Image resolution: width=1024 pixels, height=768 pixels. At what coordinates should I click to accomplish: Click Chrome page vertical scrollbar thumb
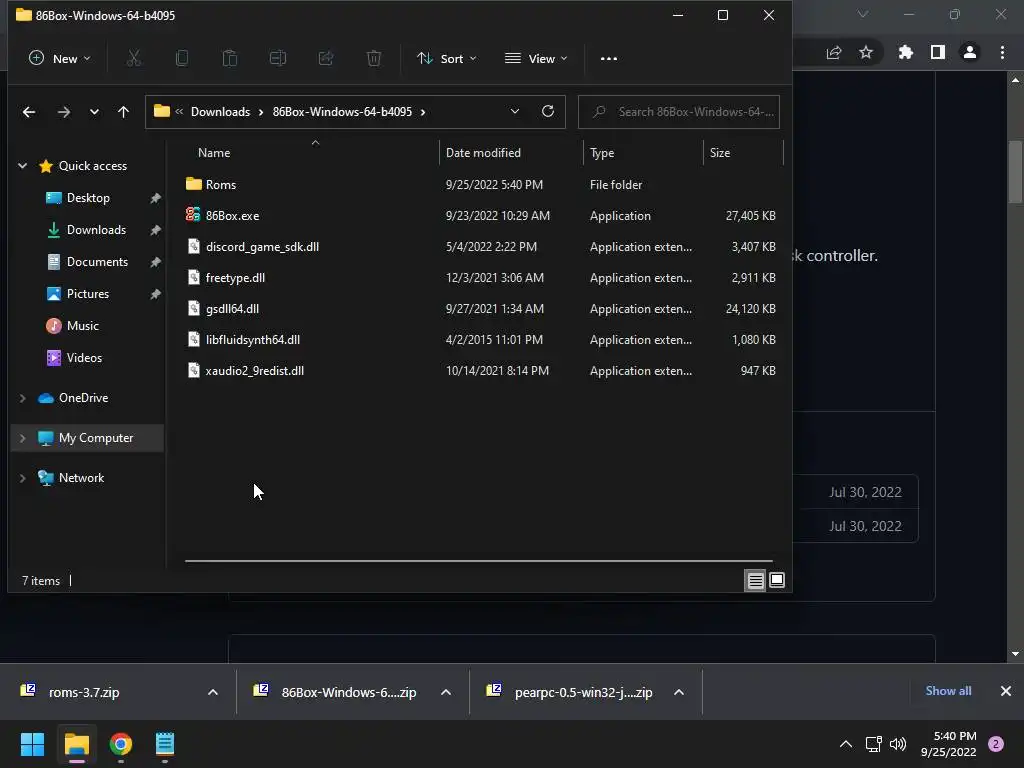click(1016, 171)
